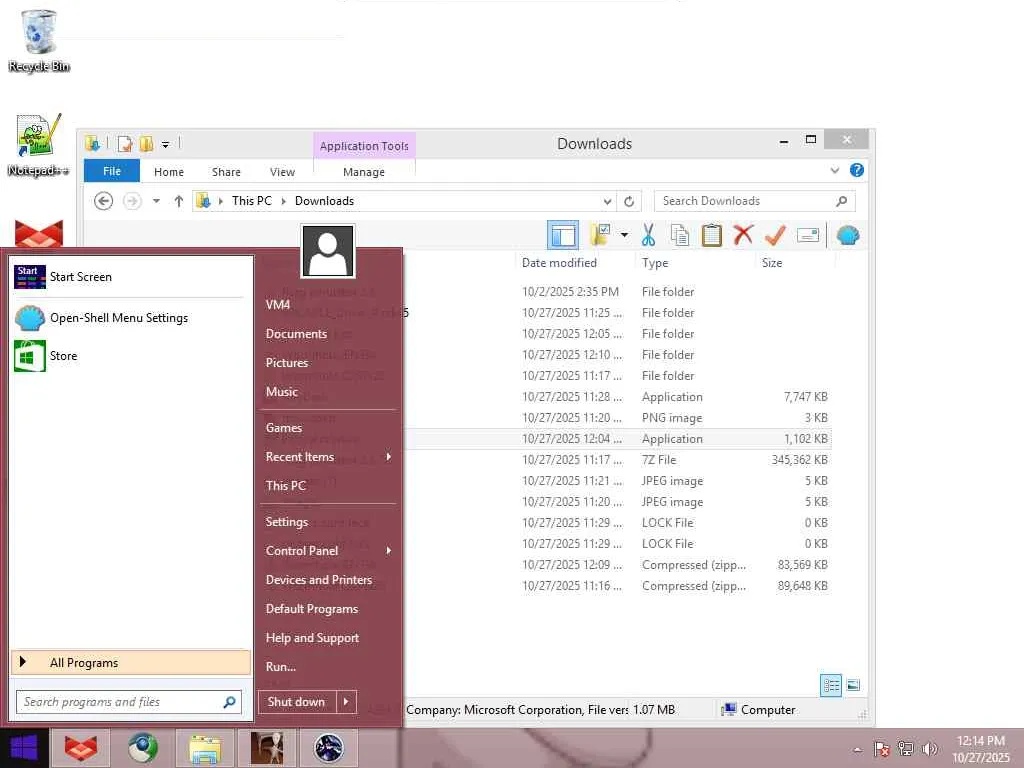This screenshot has width=1024, height=768.
Task: Open the Chromium browser taskbar icon
Action: [143, 748]
